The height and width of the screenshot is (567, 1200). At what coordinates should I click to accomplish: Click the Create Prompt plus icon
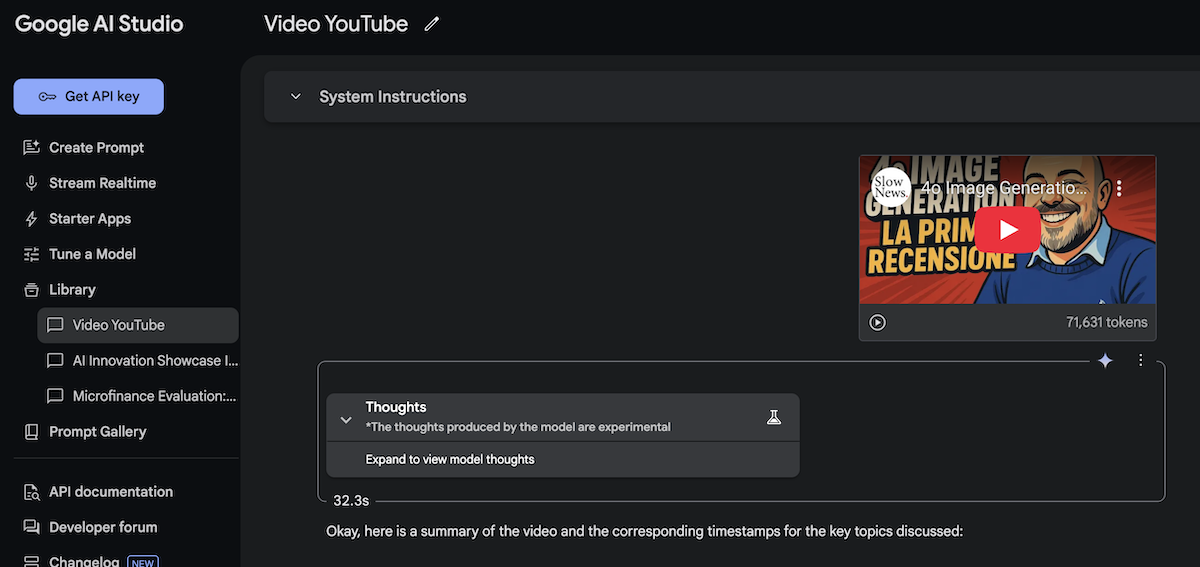pyautogui.click(x=32, y=148)
